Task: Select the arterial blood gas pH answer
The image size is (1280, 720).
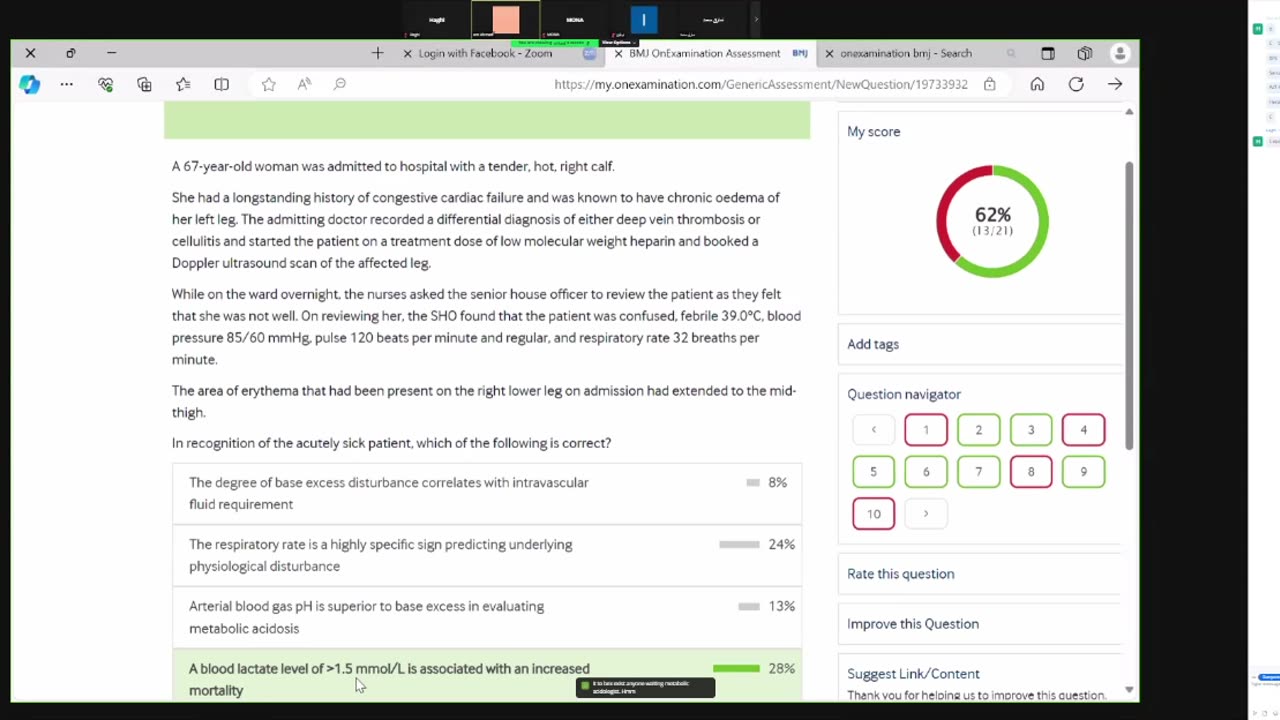Action: click(487, 617)
